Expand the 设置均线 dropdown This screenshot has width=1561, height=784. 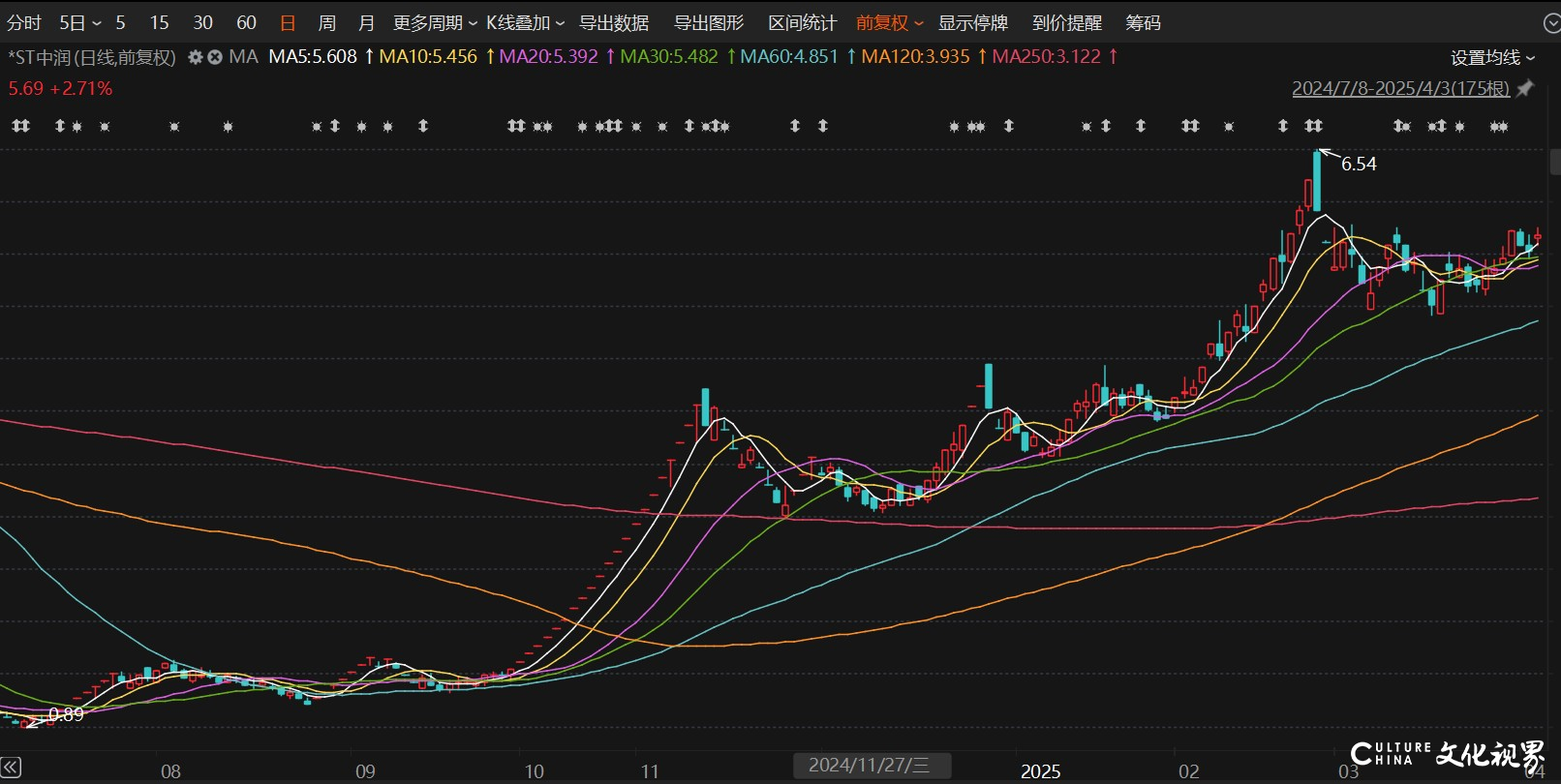tap(1493, 58)
